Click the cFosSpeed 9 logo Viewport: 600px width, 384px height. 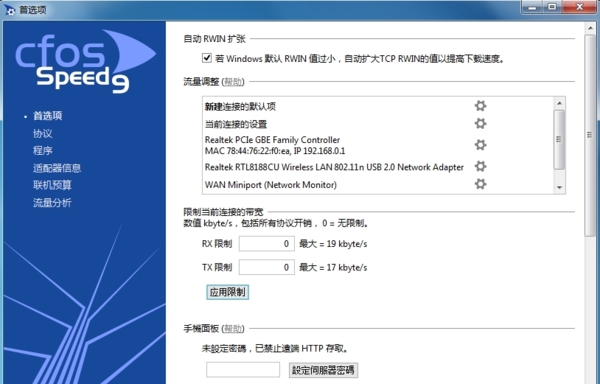(x=85, y=62)
